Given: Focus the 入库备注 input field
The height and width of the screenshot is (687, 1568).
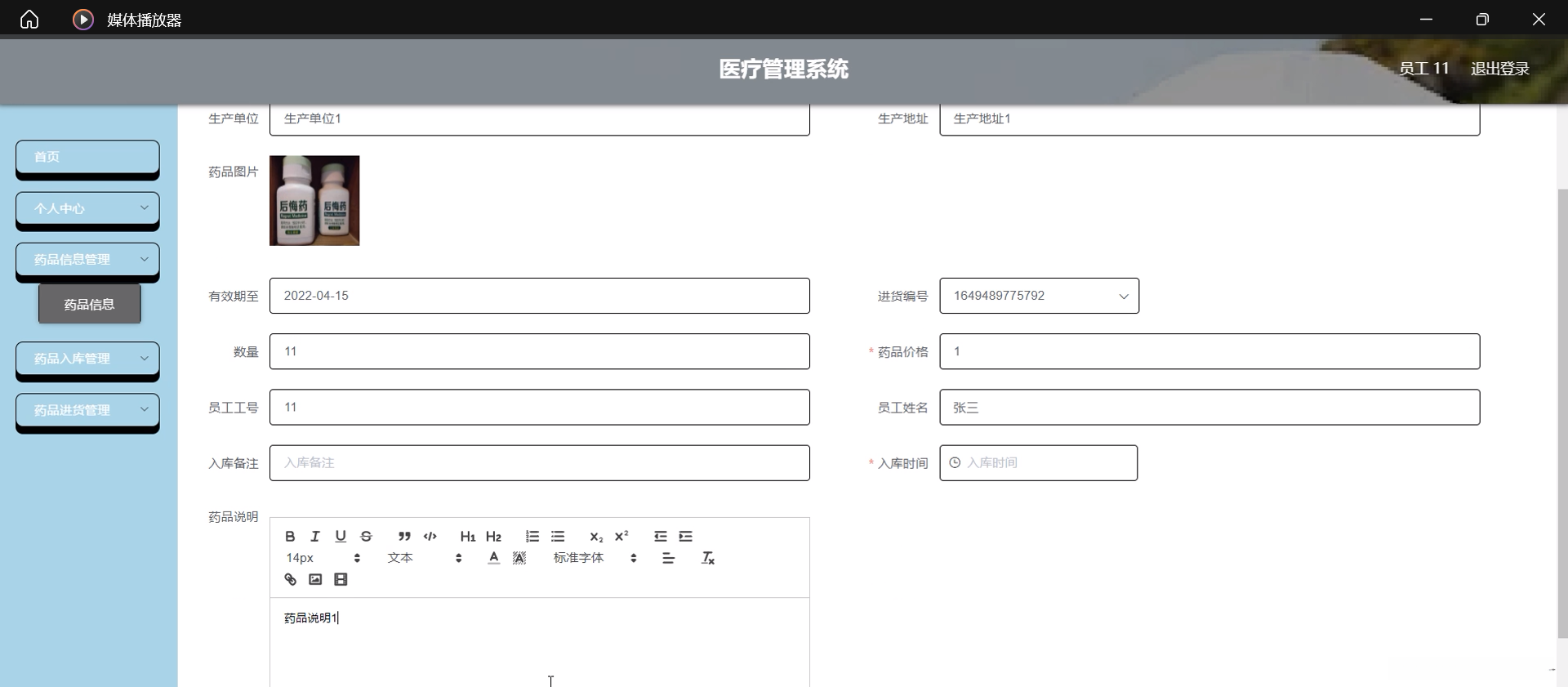Looking at the screenshot, I should click(x=540, y=463).
